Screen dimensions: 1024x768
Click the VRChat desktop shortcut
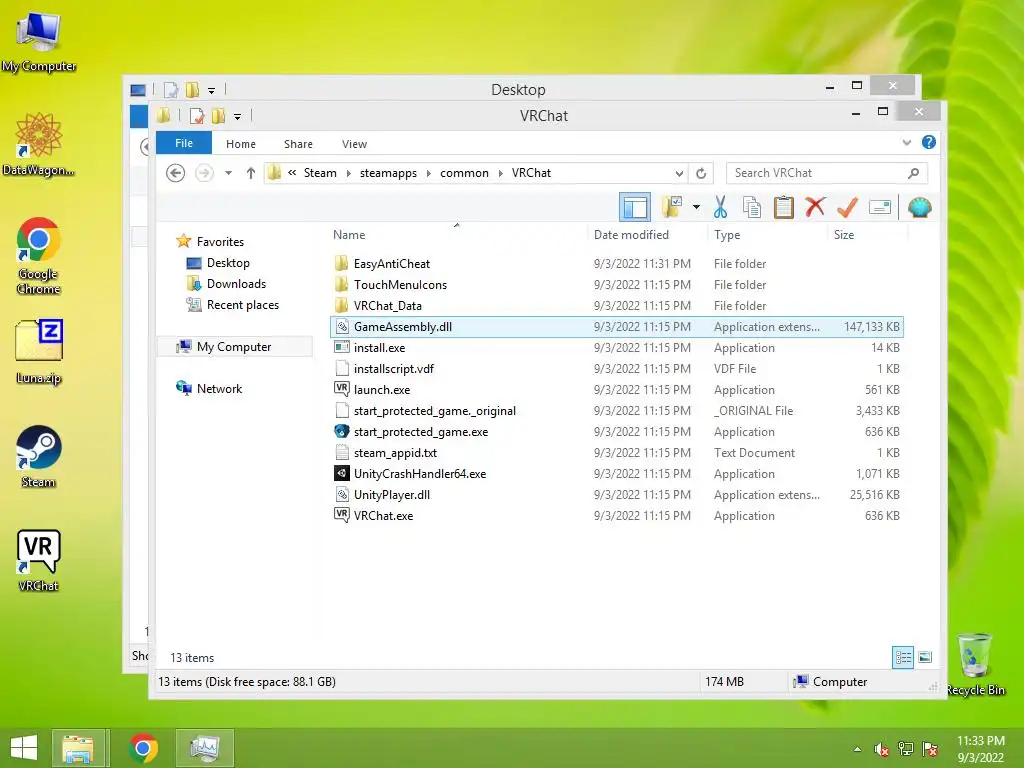pos(39,560)
